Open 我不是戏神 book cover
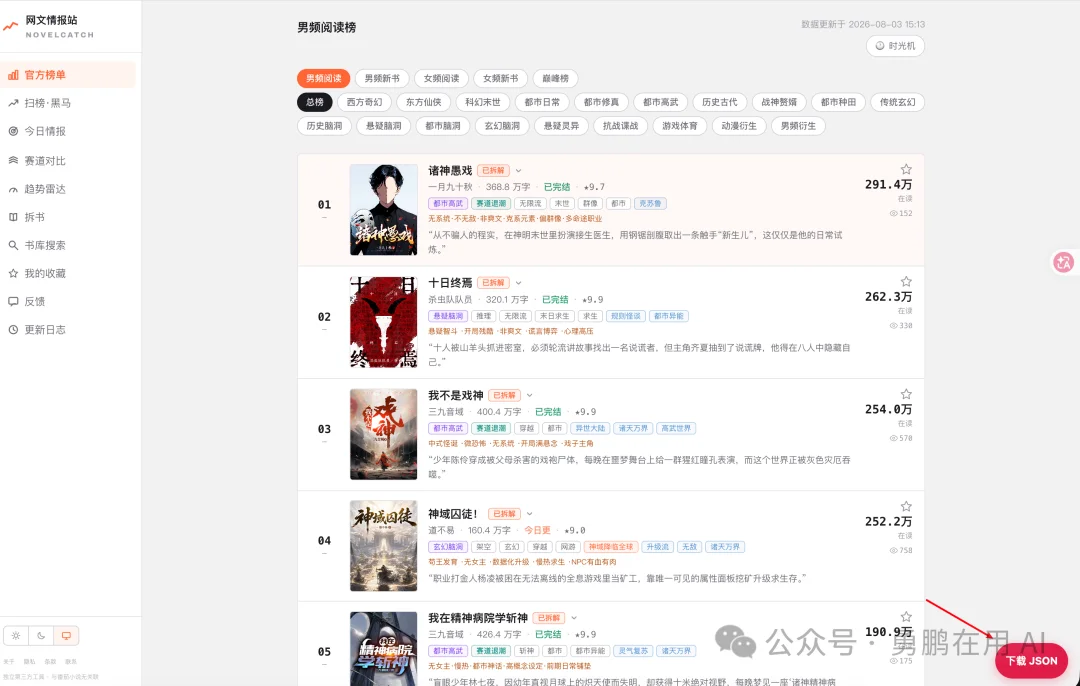 pos(384,435)
